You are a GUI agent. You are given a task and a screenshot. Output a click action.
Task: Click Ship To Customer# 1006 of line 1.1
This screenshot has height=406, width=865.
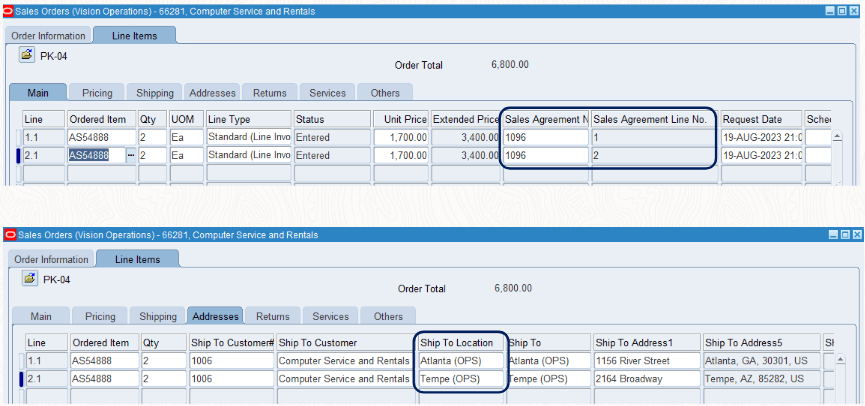pos(232,361)
